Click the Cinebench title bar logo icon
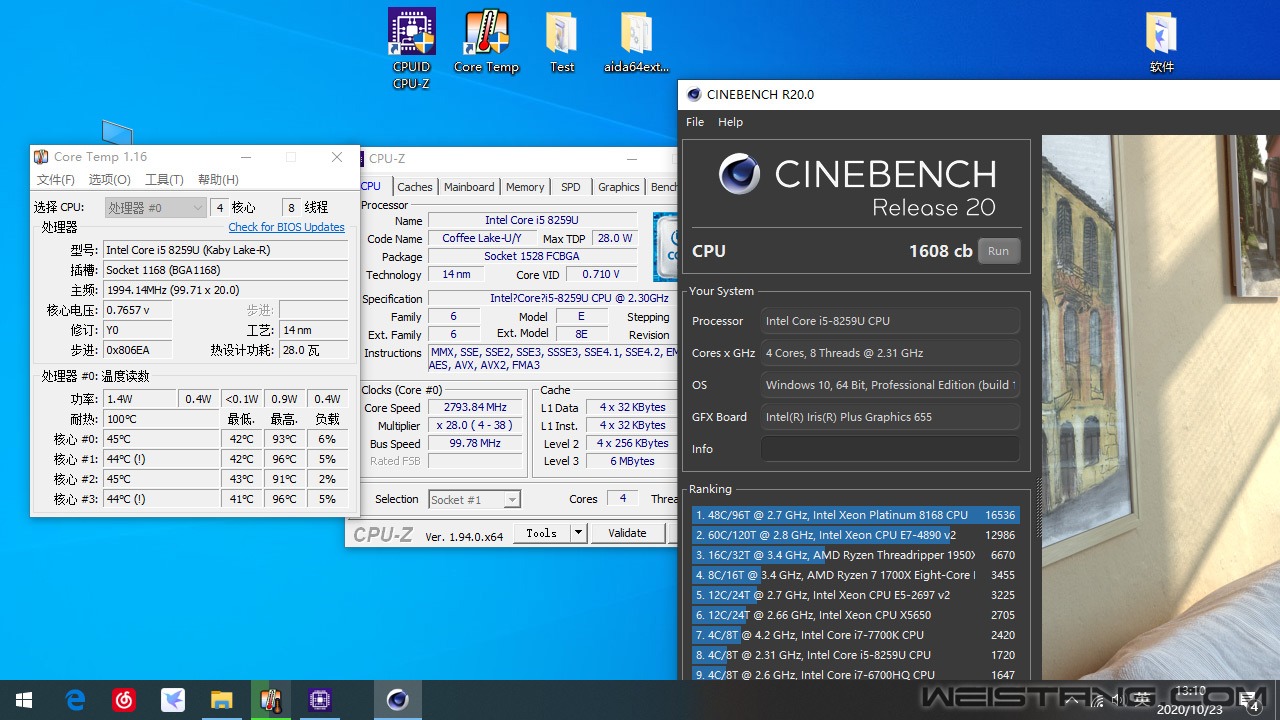This screenshot has width=1280, height=720. click(x=694, y=95)
